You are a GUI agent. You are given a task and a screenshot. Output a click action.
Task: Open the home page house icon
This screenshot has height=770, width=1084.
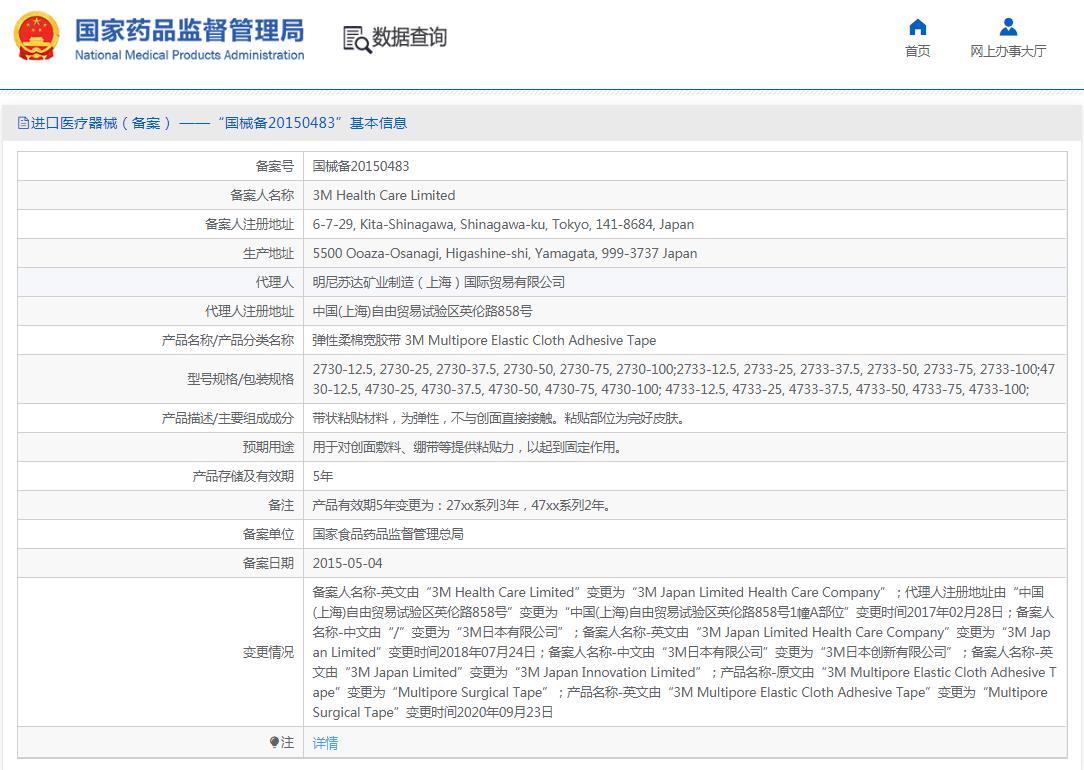pos(917,27)
